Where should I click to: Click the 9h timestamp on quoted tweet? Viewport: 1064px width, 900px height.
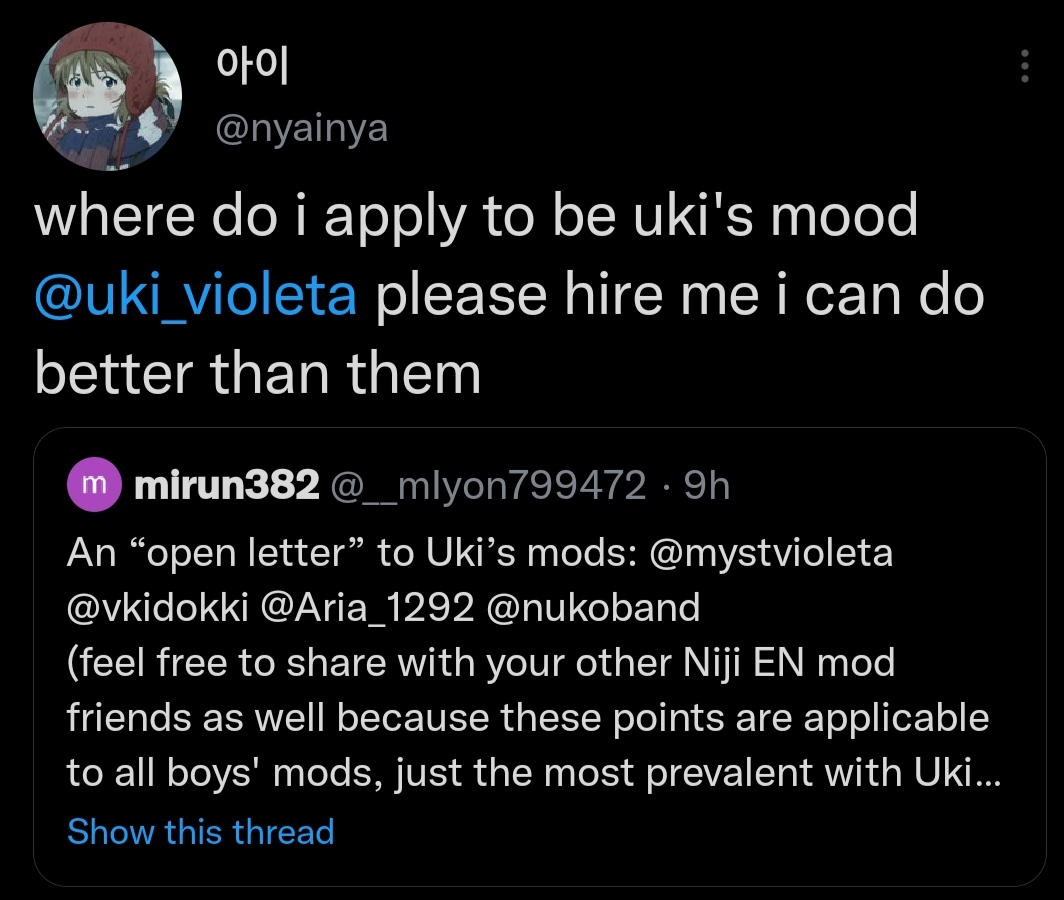click(706, 486)
